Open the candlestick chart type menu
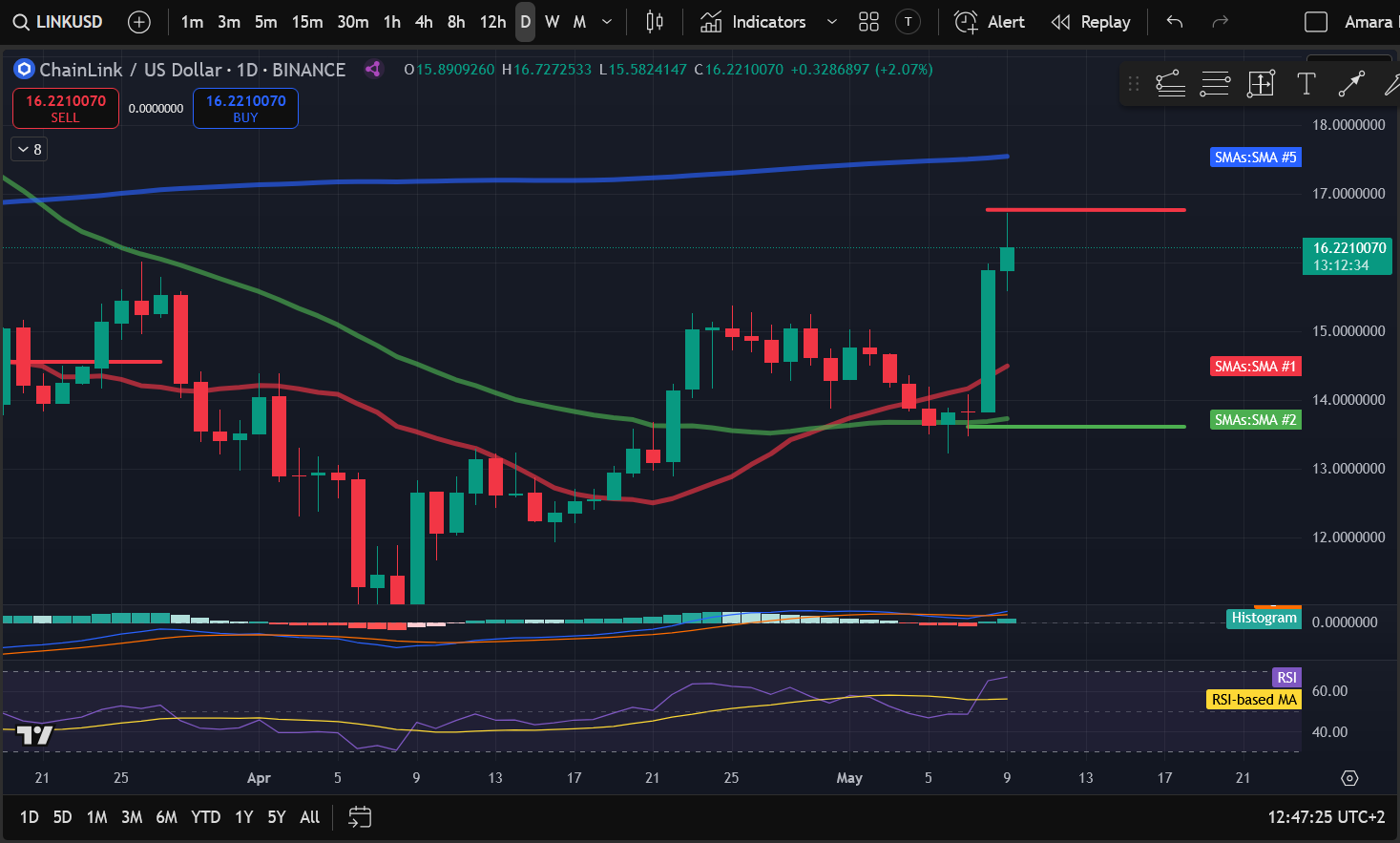Screen dimensions: 1400x843 (655, 22)
